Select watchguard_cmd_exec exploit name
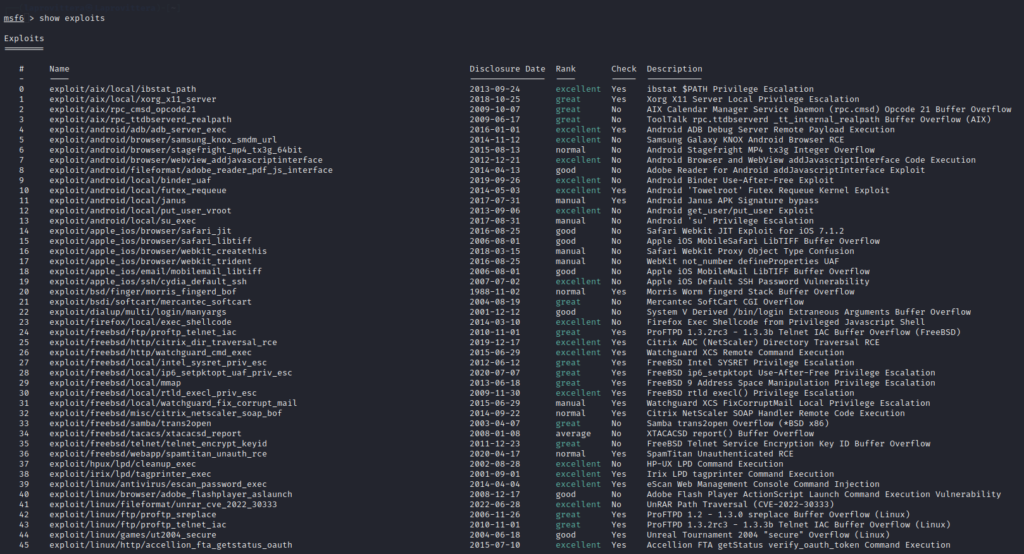Viewport: 1024px width, 554px height. (x=150, y=352)
